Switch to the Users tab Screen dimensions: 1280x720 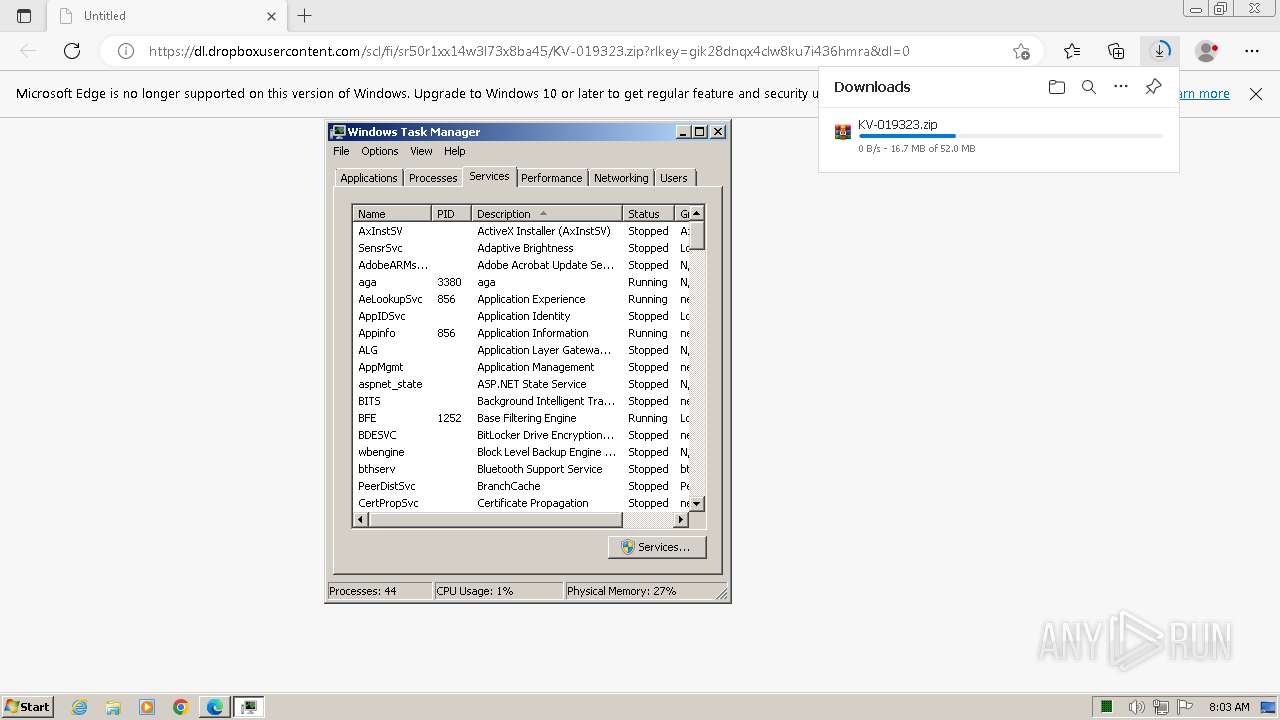[674, 178]
